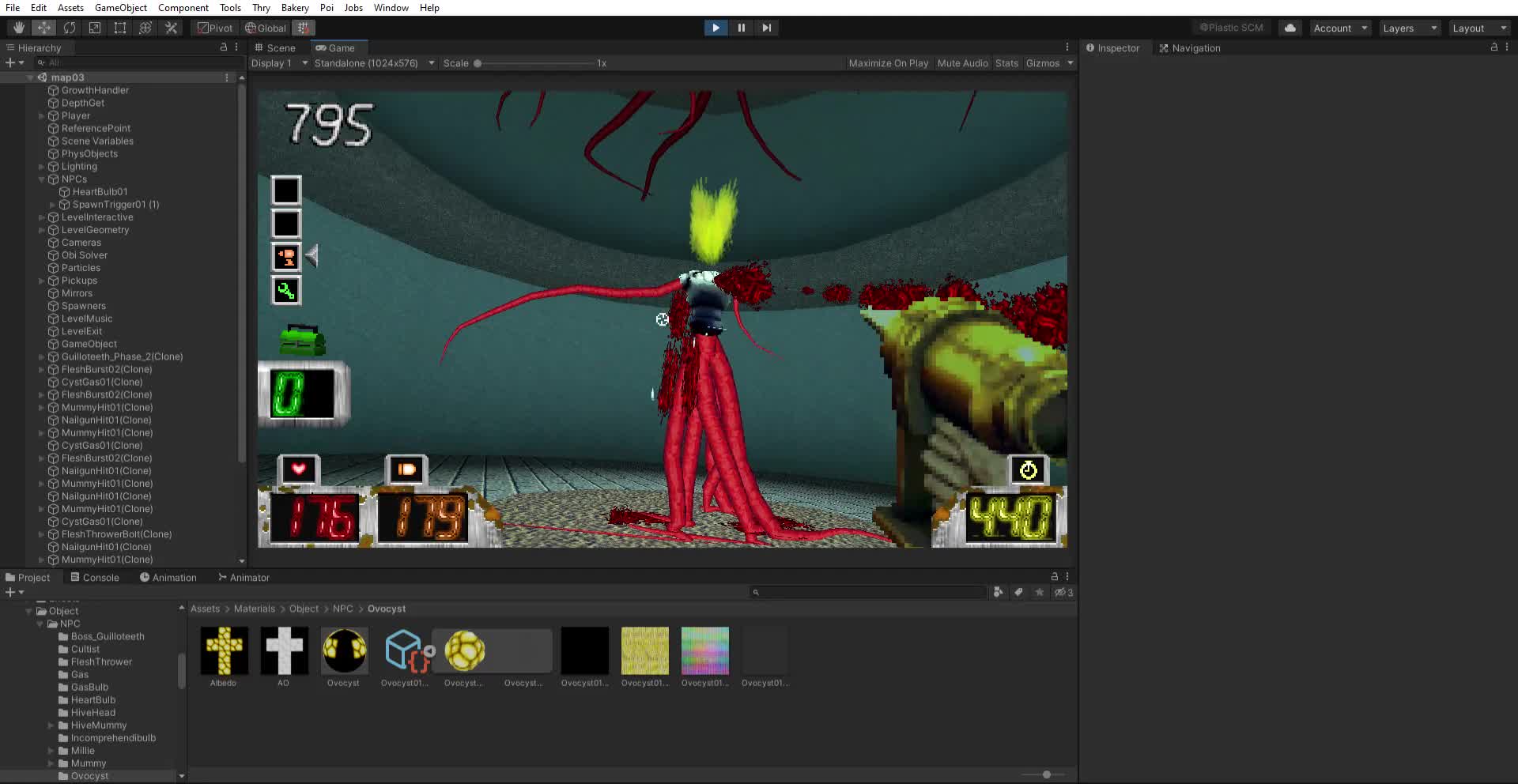This screenshot has height=784, width=1518.
Task: Select the Scale tool
Action: (x=94, y=28)
